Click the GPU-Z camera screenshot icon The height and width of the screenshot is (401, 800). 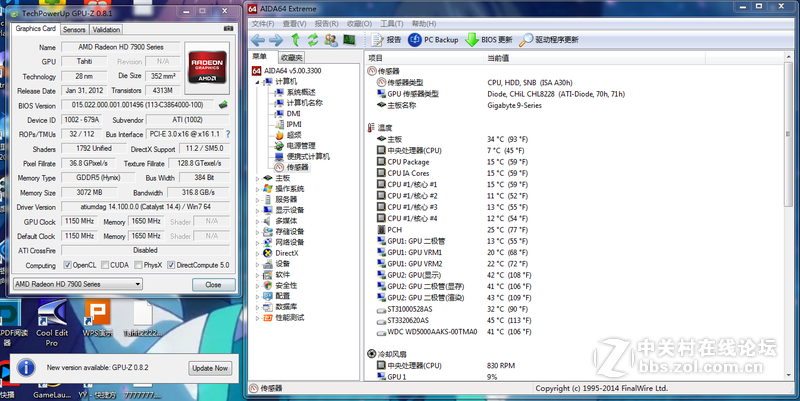[228, 29]
